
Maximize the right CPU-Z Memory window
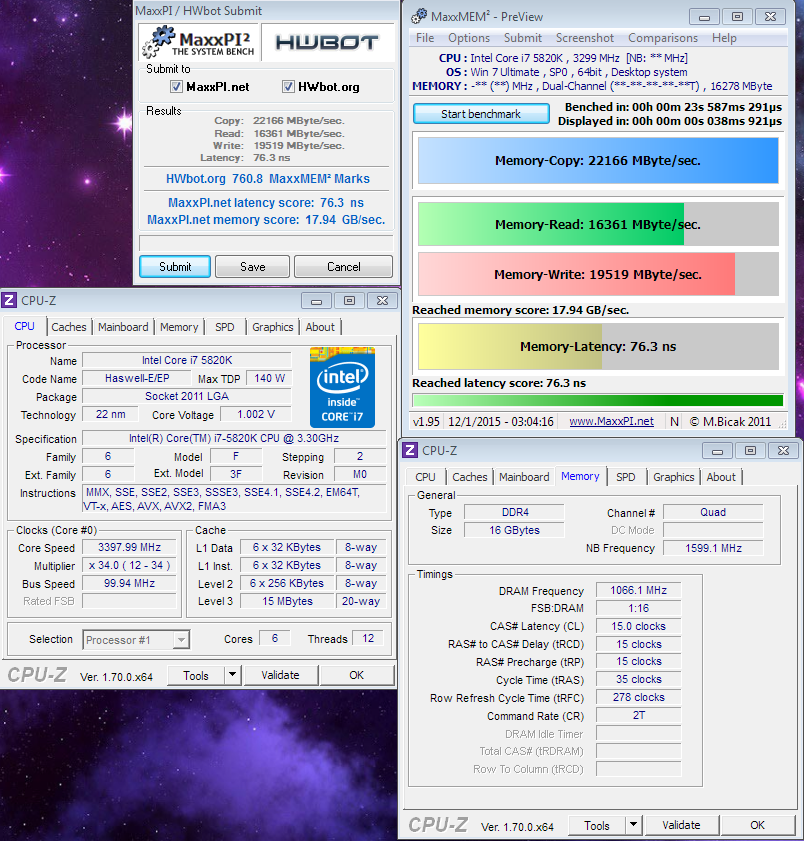(750, 451)
